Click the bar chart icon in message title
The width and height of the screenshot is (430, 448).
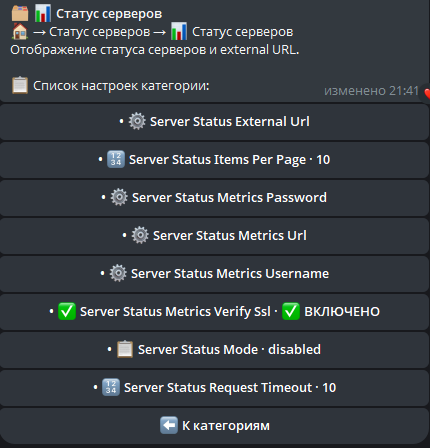[x=43, y=13]
